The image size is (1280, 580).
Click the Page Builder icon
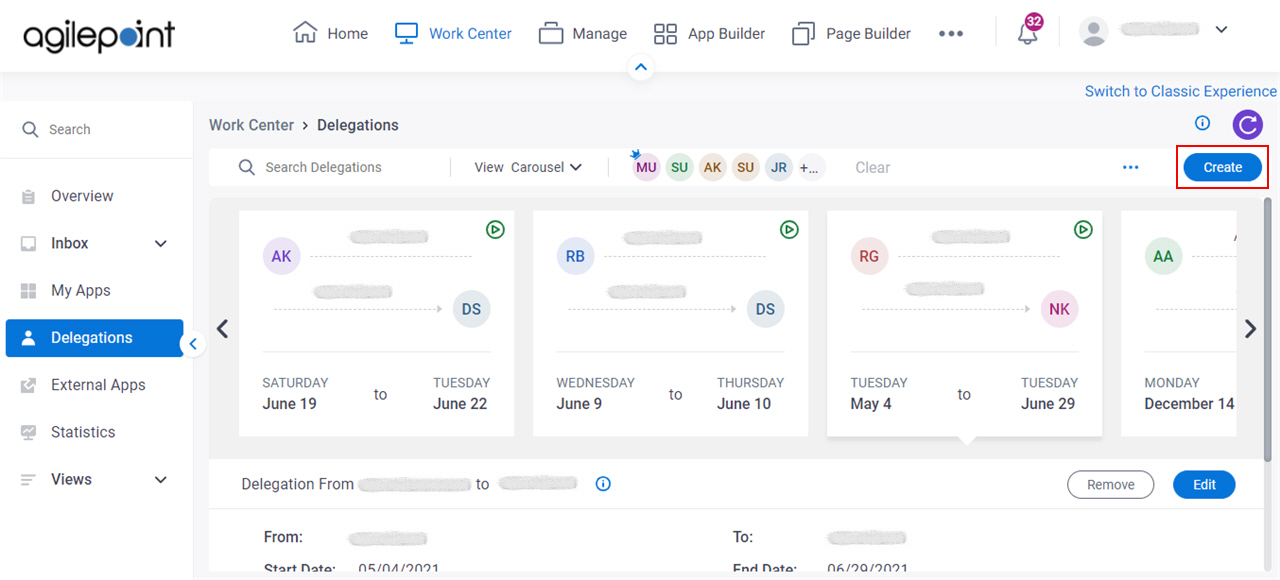[x=803, y=32]
